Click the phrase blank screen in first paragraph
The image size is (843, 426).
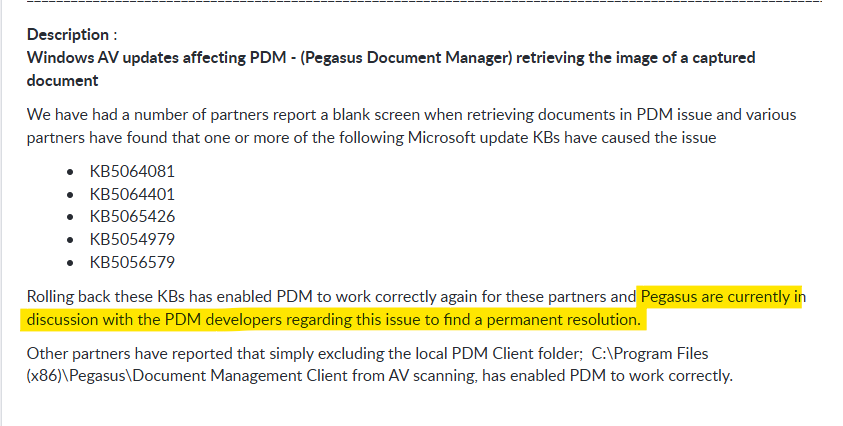pos(376,115)
